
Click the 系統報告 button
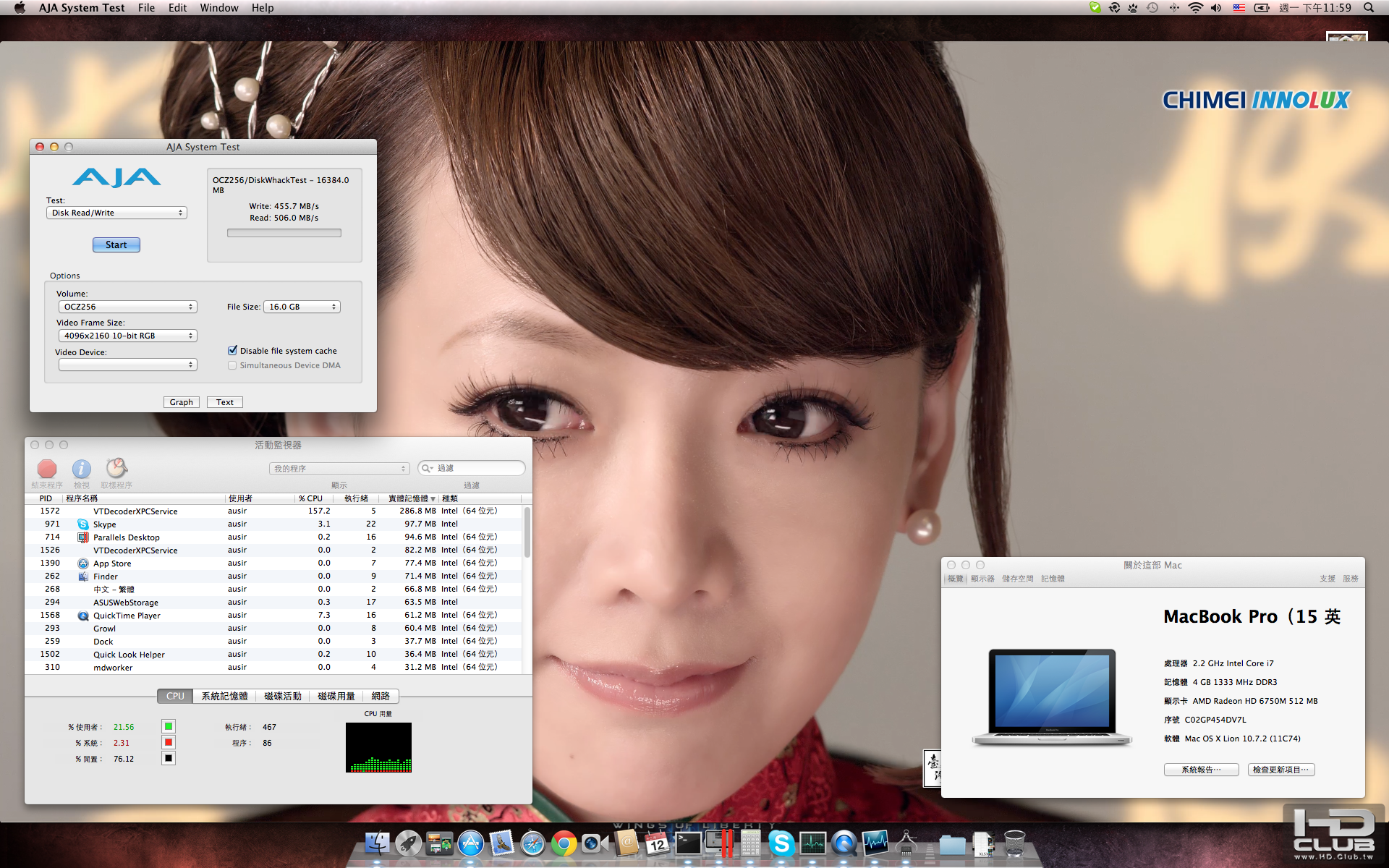tap(1201, 770)
